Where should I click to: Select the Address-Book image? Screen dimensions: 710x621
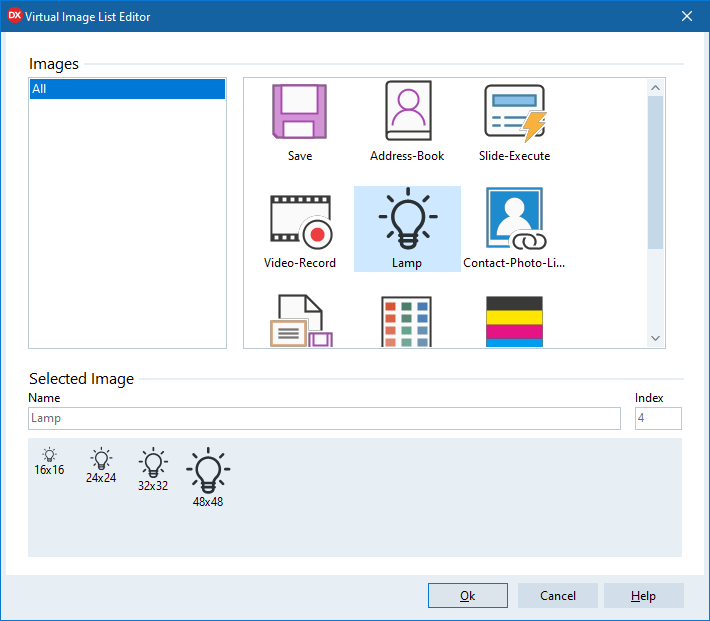[x=408, y=111]
